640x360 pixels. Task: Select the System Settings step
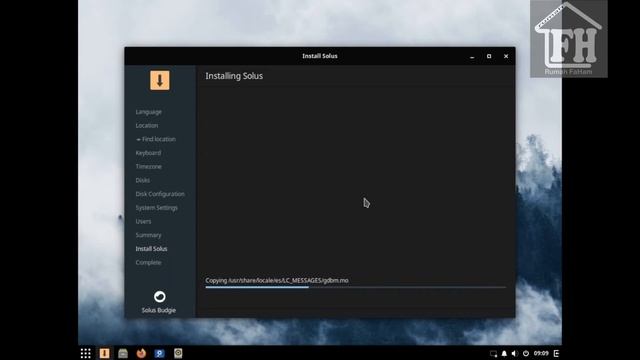coord(157,208)
